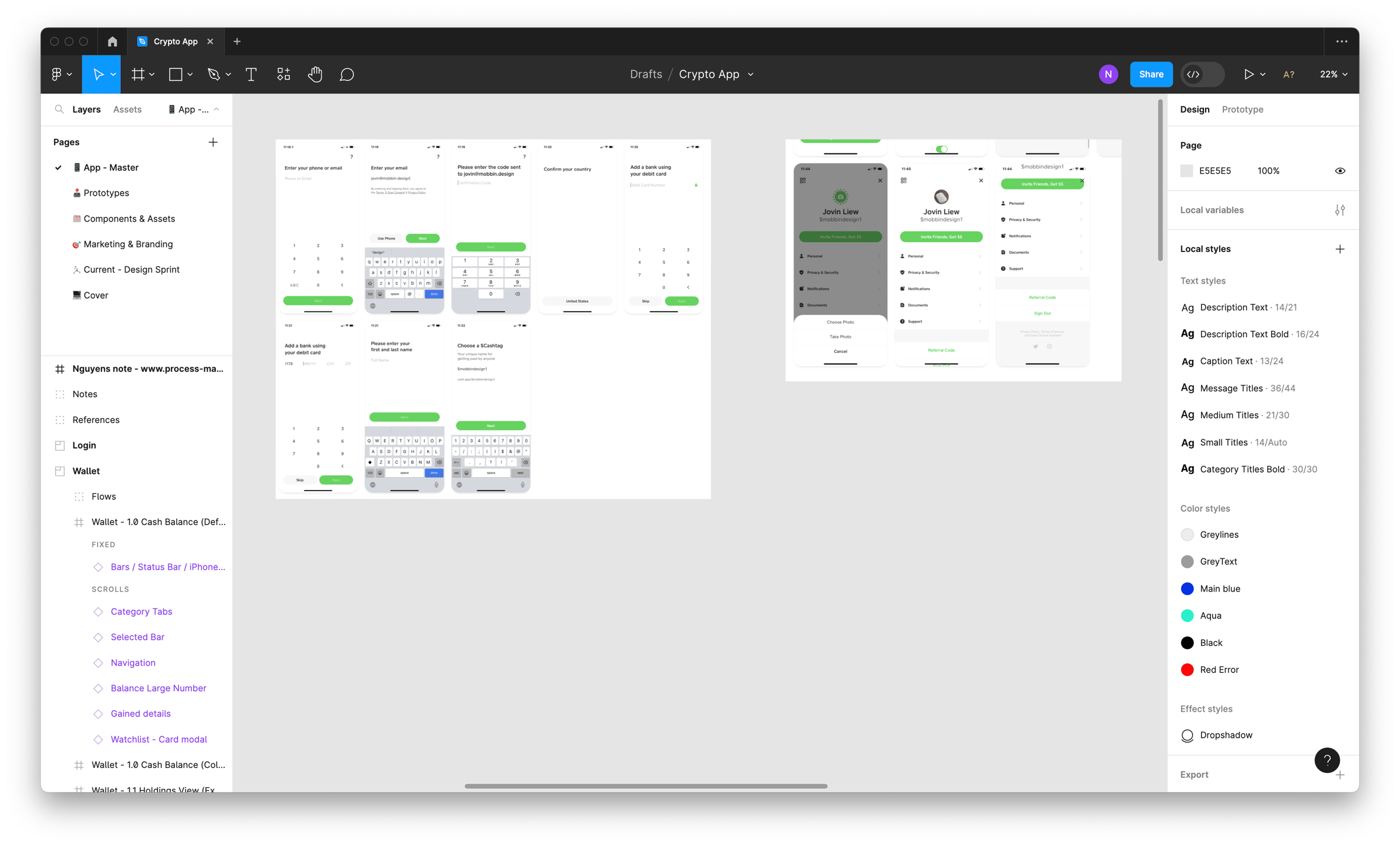
Task: Add an export setting
Action: click(x=1340, y=775)
